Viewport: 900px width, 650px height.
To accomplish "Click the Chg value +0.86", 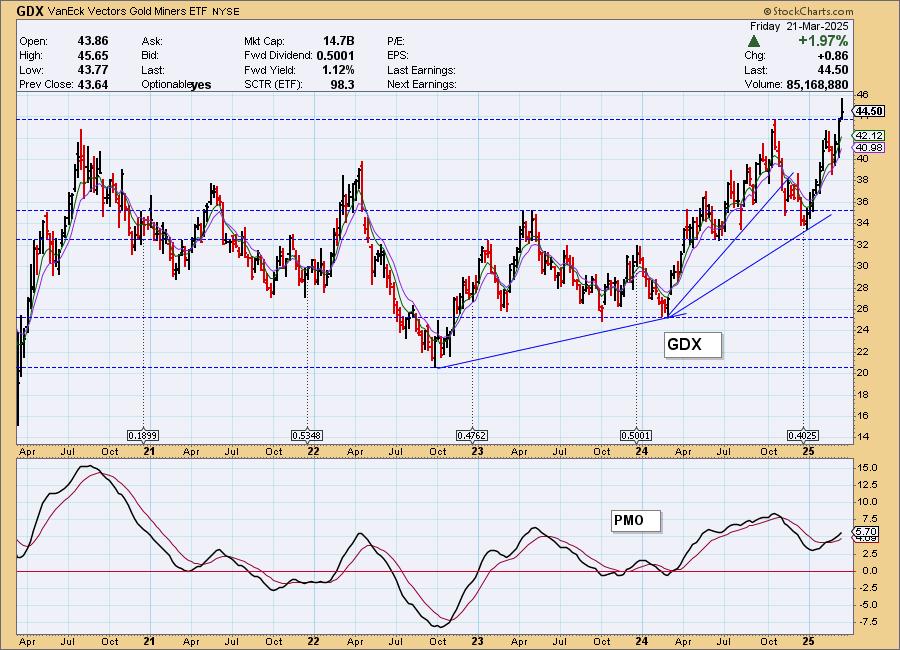I will click(832, 56).
